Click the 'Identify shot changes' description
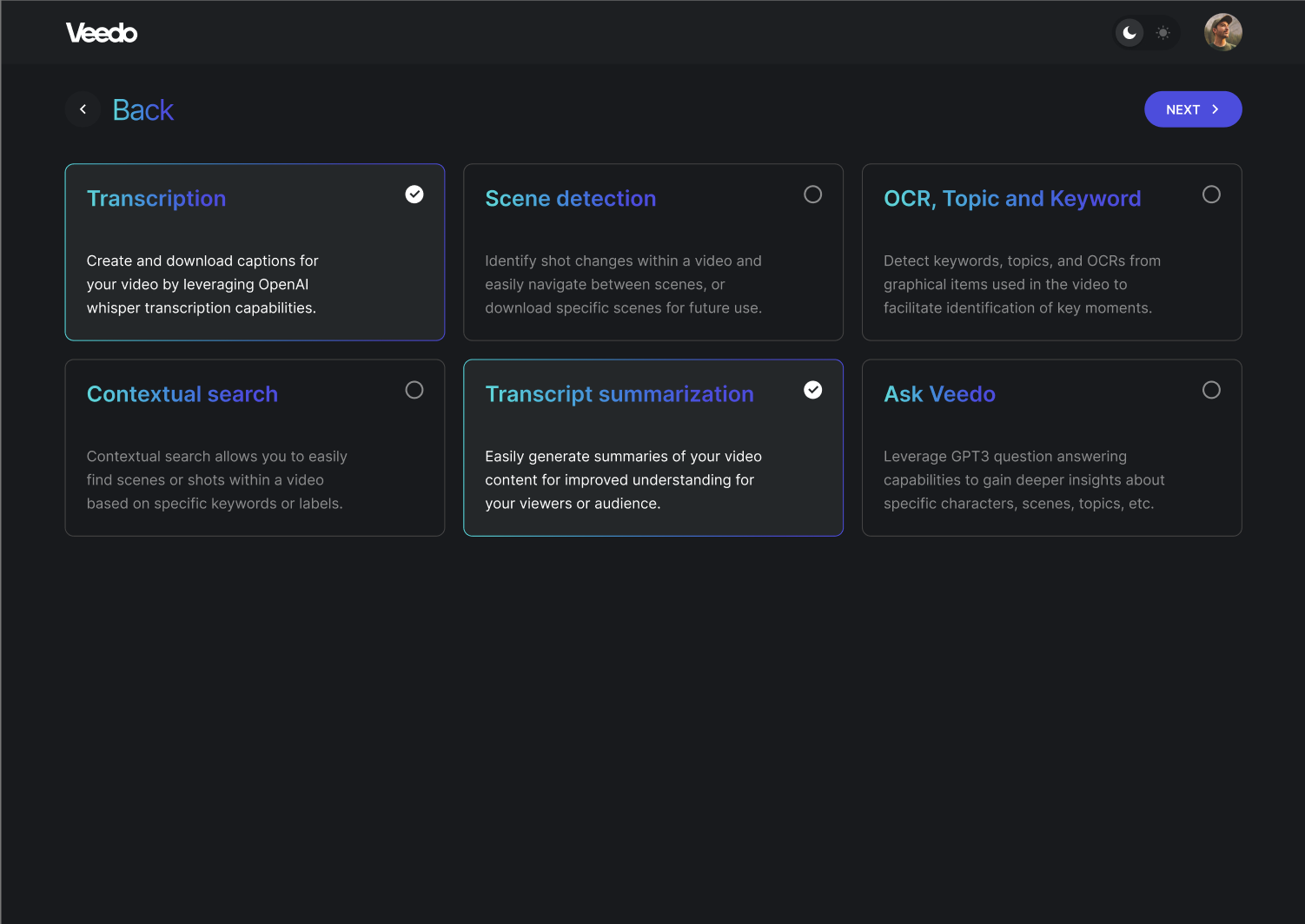 [x=624, y=284]
